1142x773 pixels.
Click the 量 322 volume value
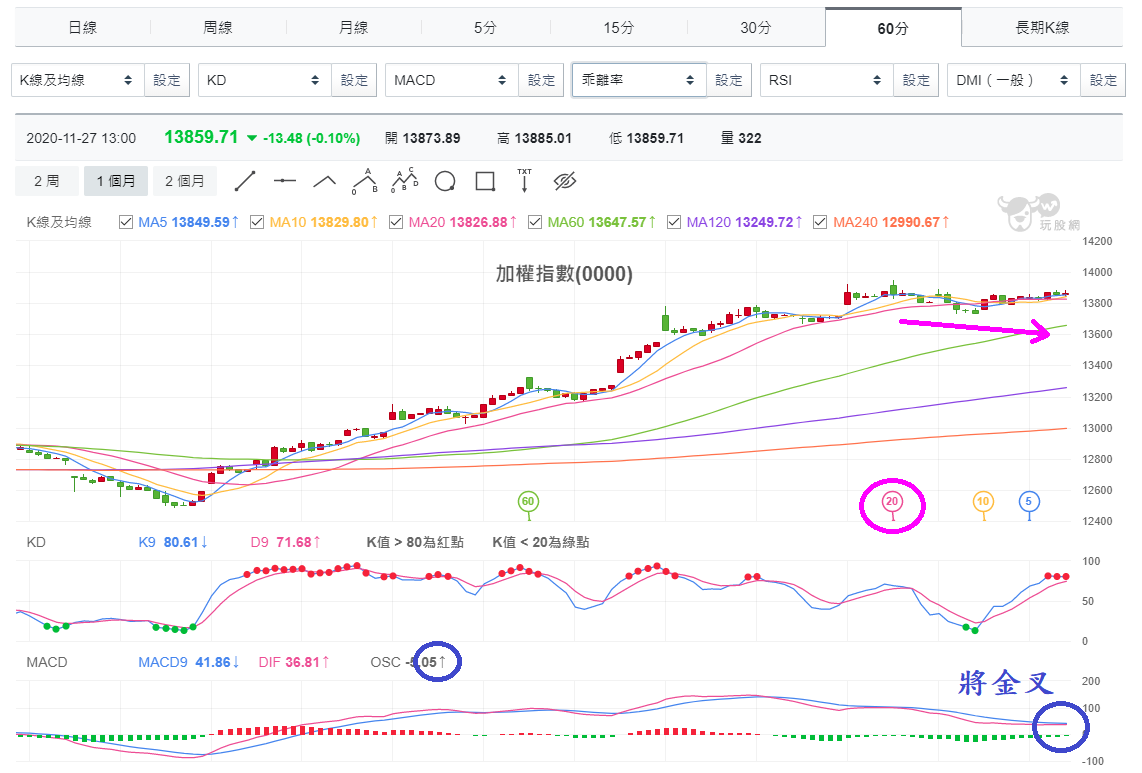741,138
